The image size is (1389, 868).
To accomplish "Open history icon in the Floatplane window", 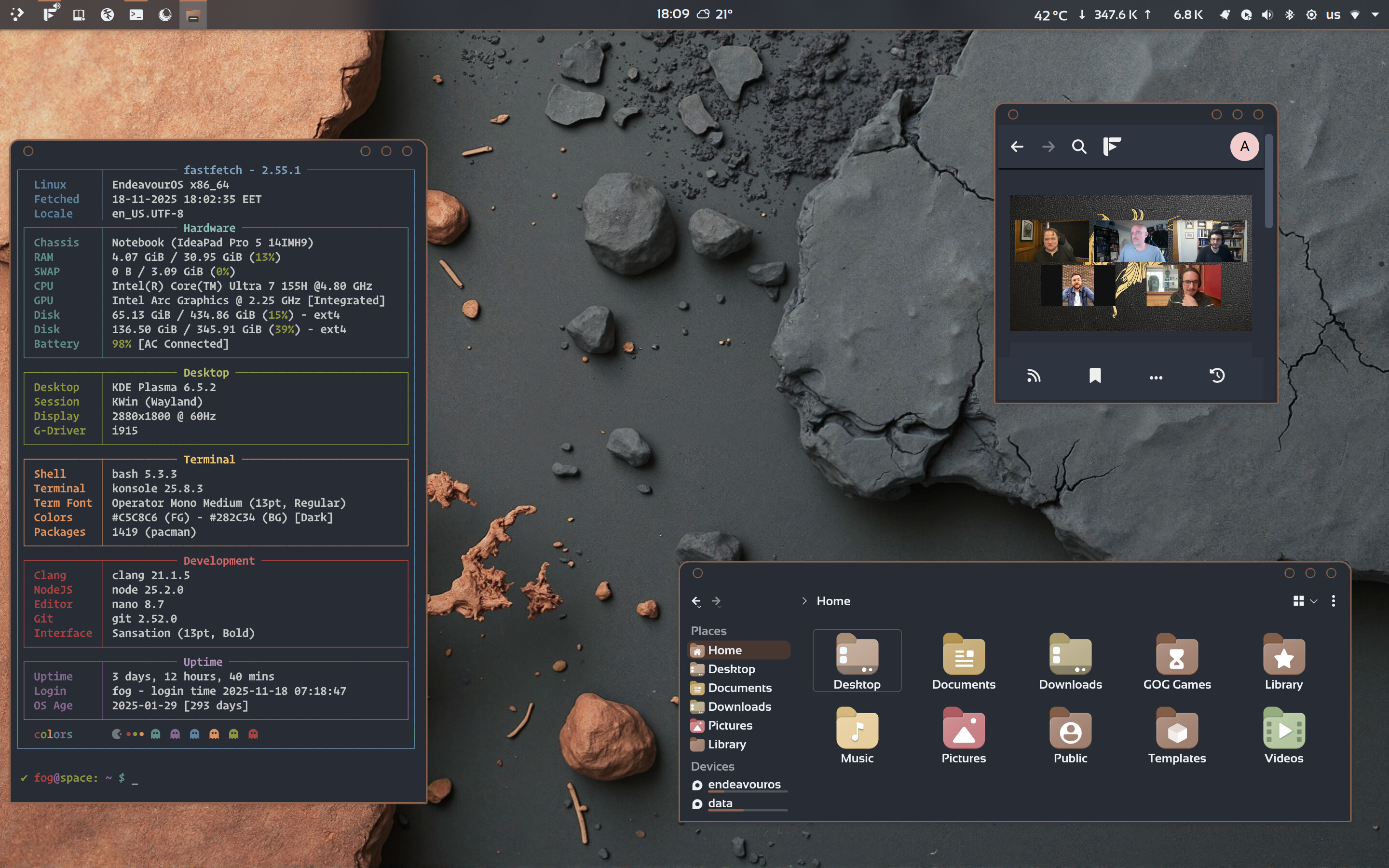I will point(1217,376).
